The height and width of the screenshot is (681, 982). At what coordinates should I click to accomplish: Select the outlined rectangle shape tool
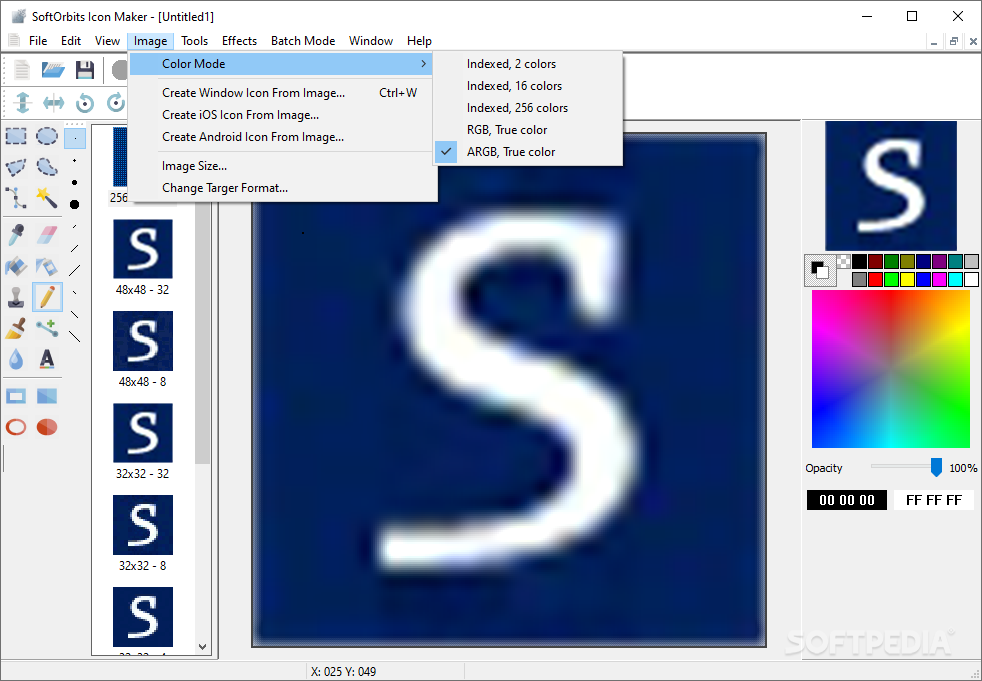16,396
